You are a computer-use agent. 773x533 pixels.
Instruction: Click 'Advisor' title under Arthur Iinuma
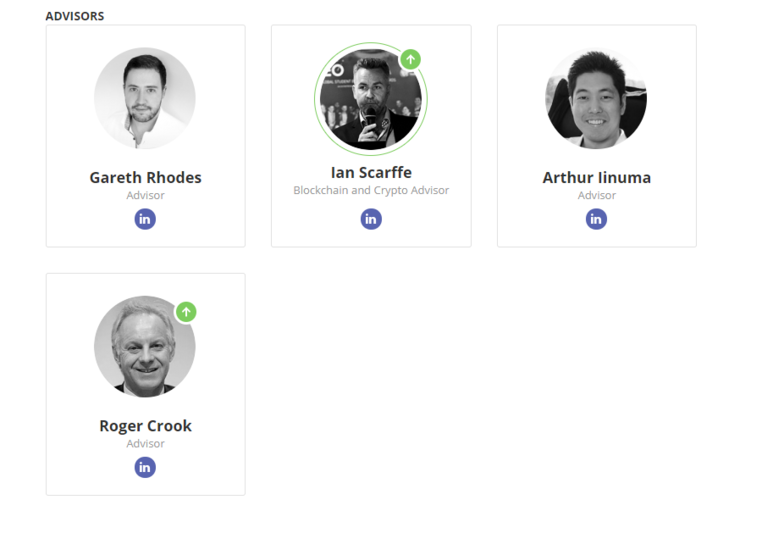[x=597, y=195]
